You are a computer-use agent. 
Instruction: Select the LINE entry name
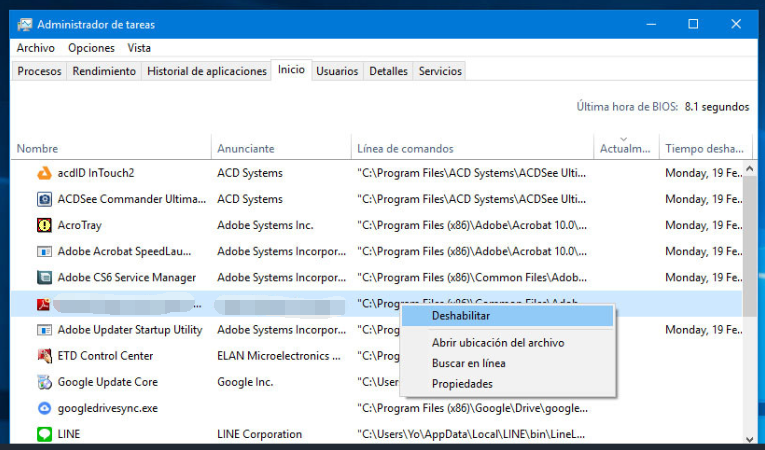pos(69,434)
